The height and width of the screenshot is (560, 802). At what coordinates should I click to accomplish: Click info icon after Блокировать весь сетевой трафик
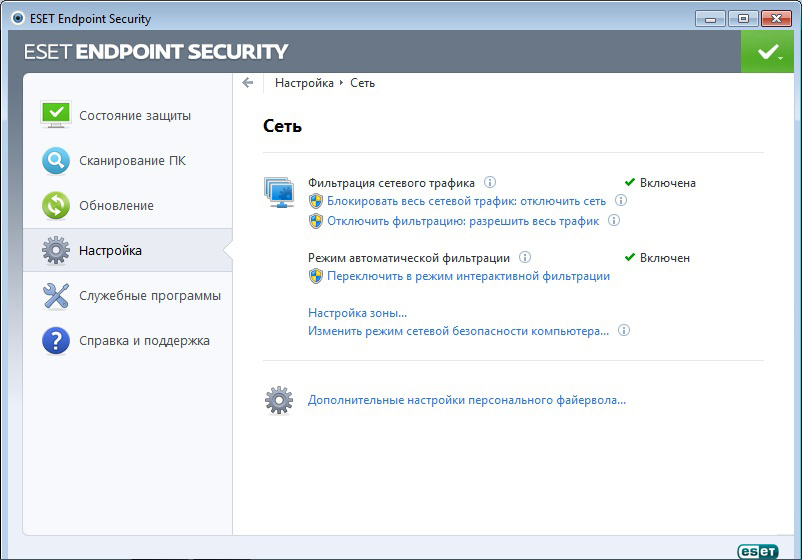click(621, 201)
